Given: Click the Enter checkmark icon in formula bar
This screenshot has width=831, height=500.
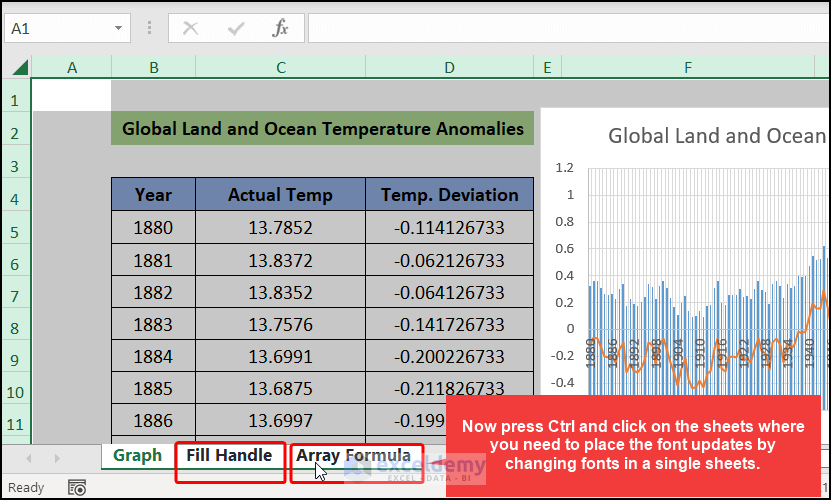Looking at the screenshot, I should click(x=236, y=28).
